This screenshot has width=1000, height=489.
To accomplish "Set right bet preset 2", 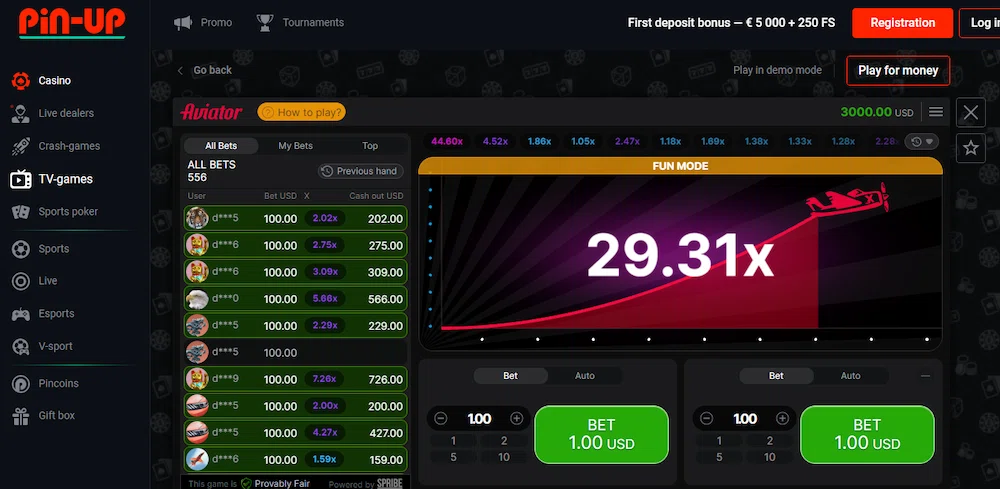I will tap(770, 441).
